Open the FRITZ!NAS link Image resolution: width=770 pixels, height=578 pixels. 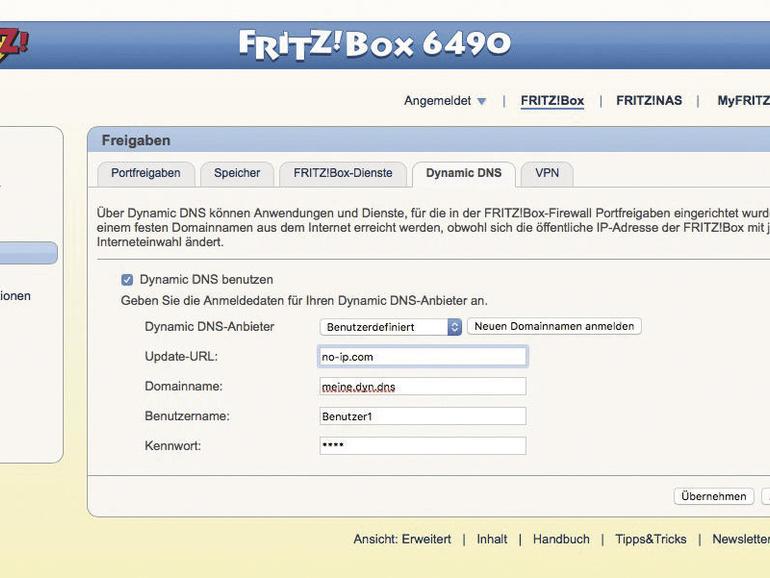click(649, 101)
